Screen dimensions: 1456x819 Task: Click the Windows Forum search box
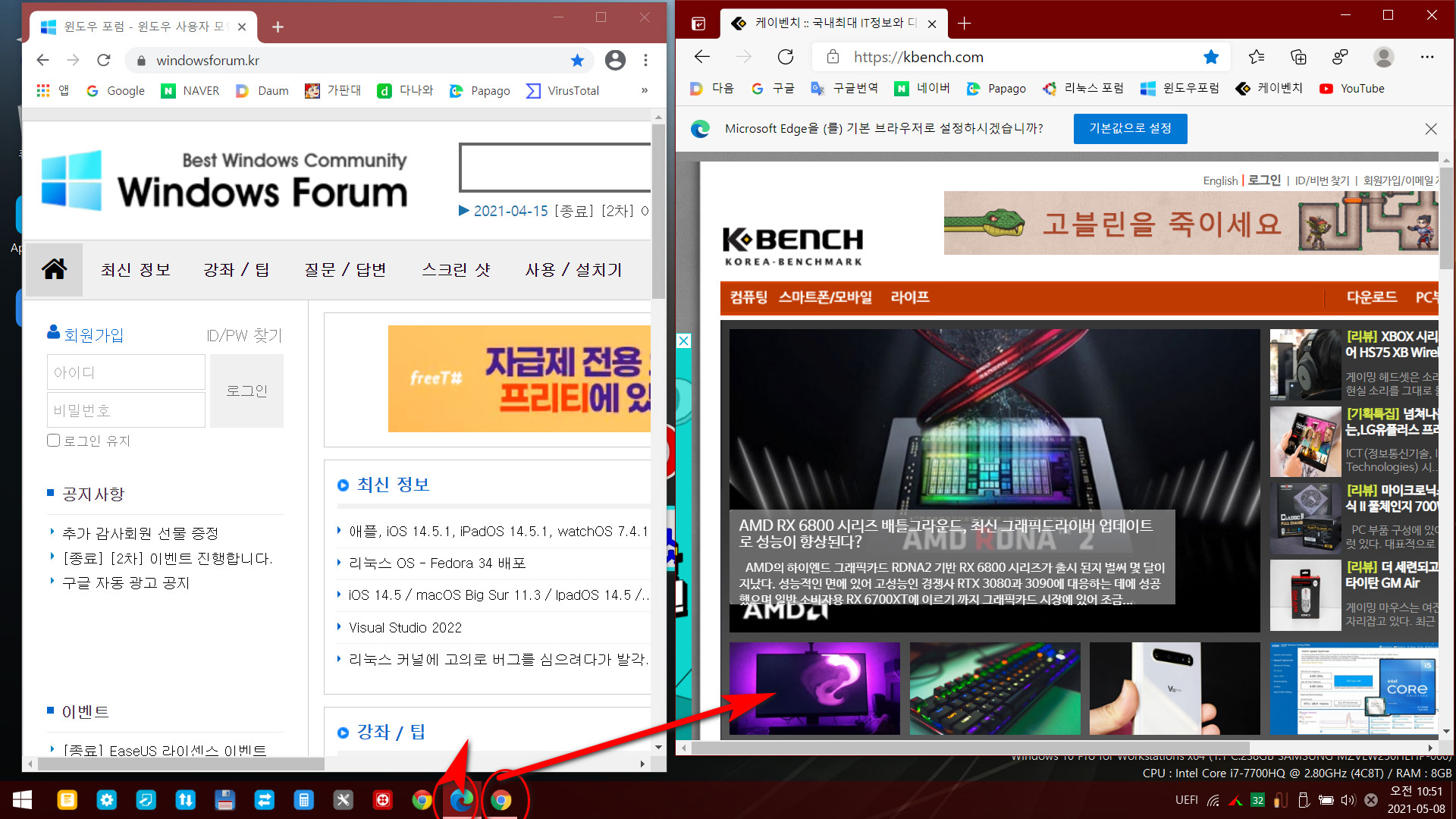(554, 167)
